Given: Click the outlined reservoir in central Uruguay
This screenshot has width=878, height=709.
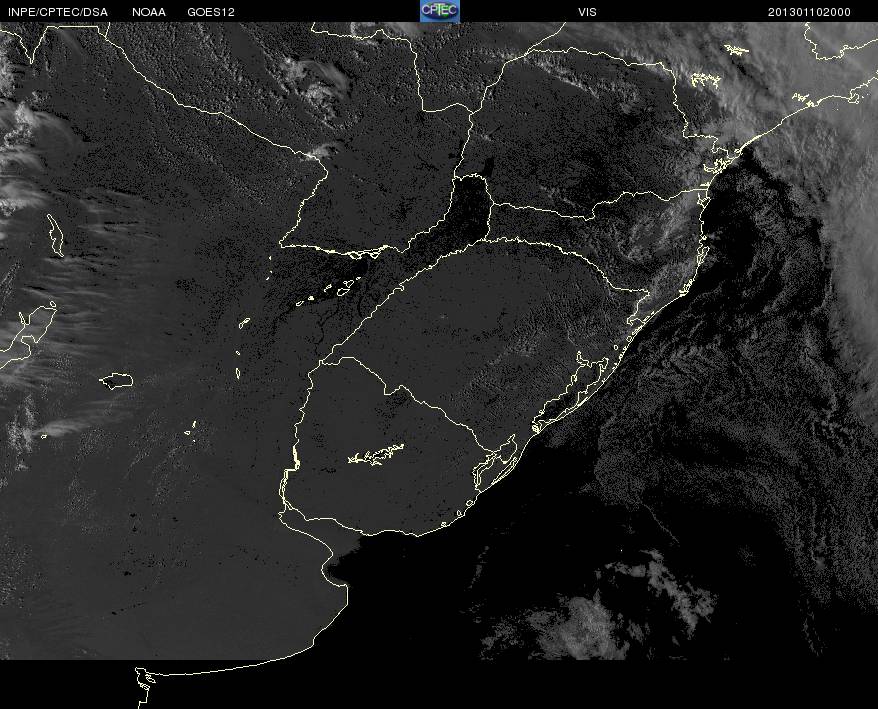Looking at the screenshot, I should [376, 455].
